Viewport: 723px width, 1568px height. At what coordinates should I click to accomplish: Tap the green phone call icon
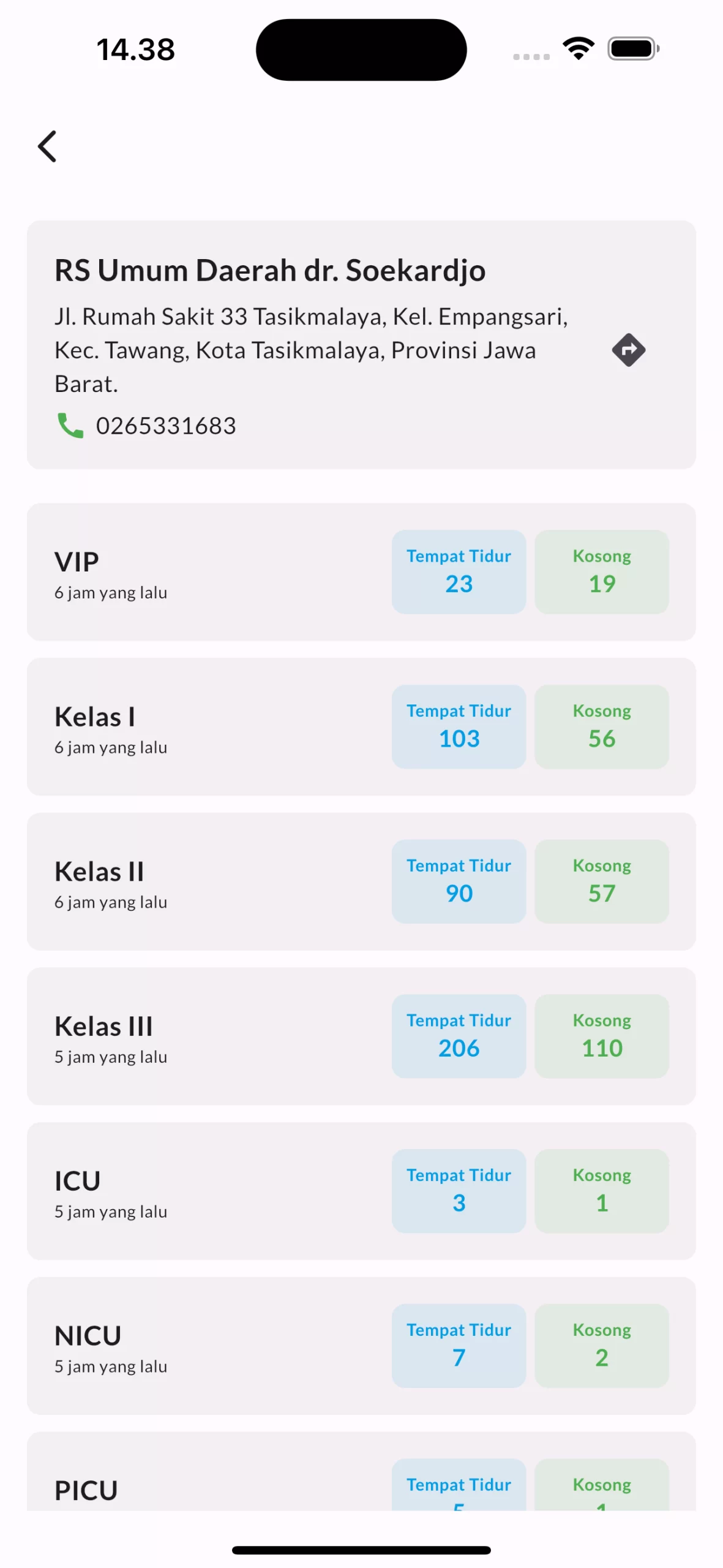click(70, 425)
